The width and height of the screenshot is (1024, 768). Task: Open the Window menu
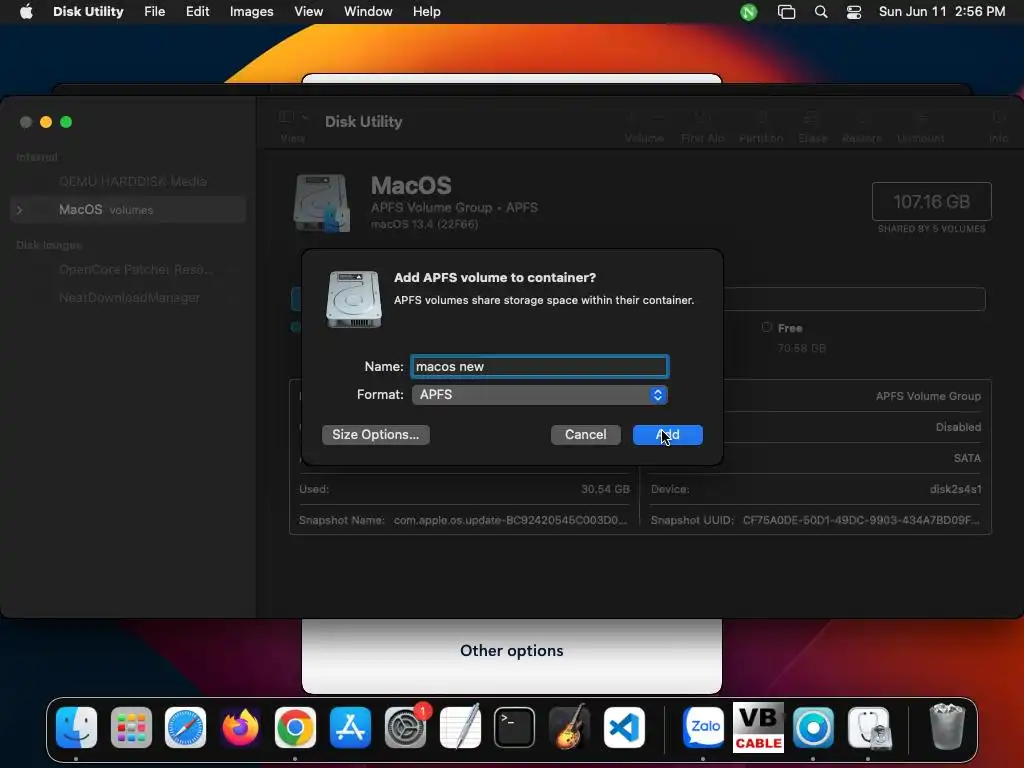(x=368, y=12)
